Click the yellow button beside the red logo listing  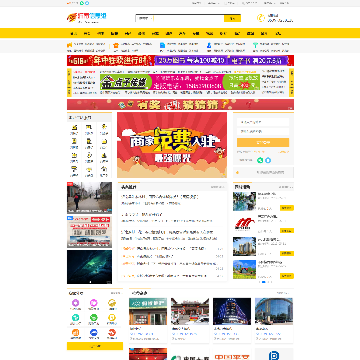[x=287, y=231]
